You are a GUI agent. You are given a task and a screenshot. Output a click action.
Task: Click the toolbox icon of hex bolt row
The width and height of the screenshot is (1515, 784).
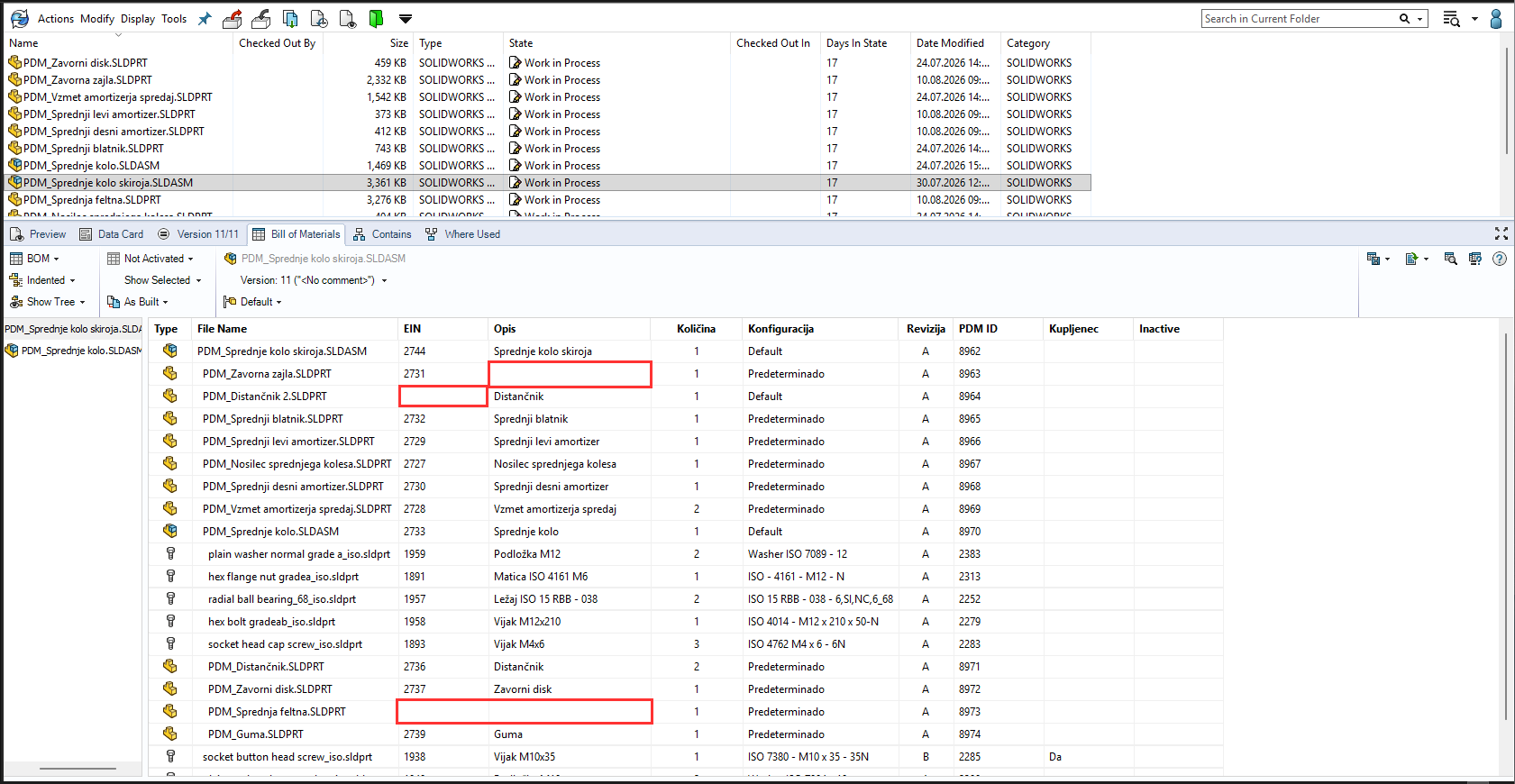click(170, 621)
